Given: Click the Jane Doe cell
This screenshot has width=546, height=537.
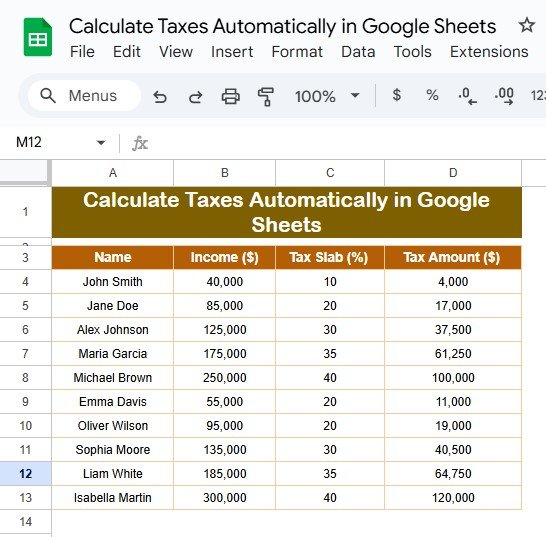Looking at the screenshot, I should [x=112, y=305].
